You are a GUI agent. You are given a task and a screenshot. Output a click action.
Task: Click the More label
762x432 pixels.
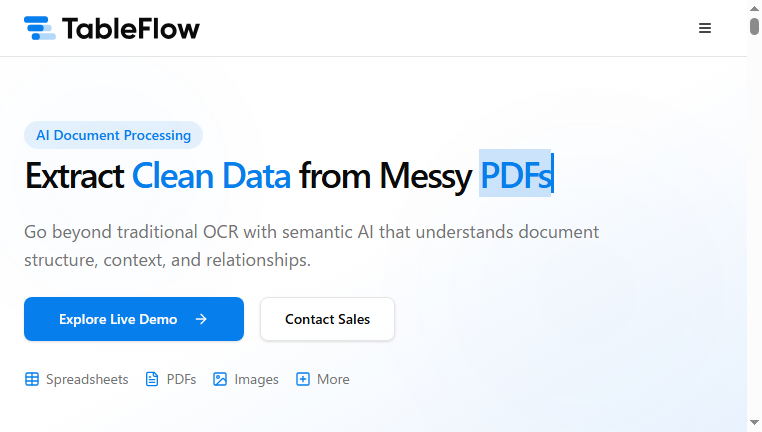pos(333,379)
